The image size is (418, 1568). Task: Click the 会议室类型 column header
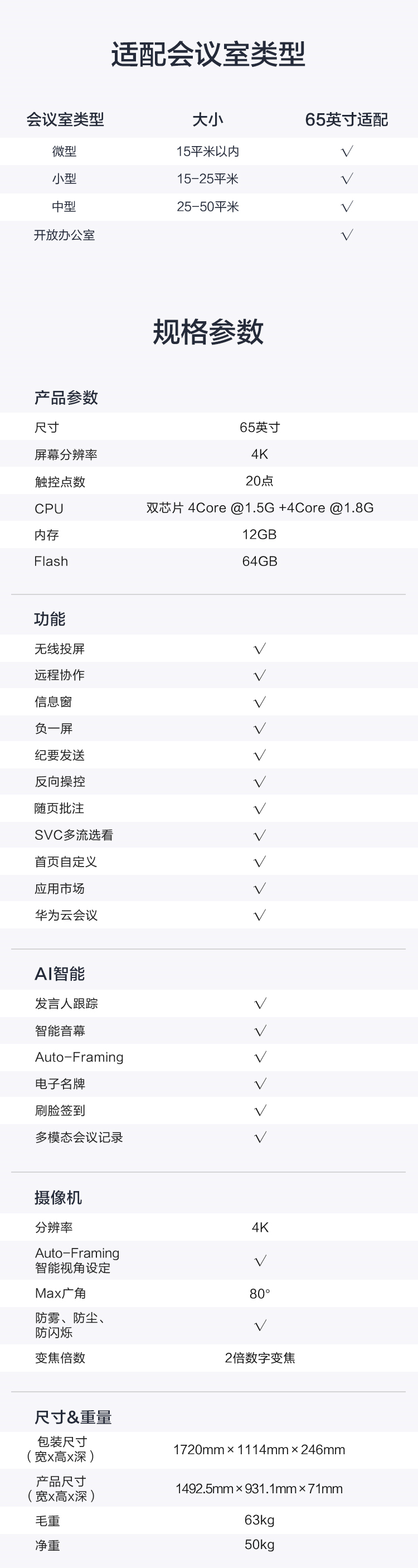(x=65, y=120)
